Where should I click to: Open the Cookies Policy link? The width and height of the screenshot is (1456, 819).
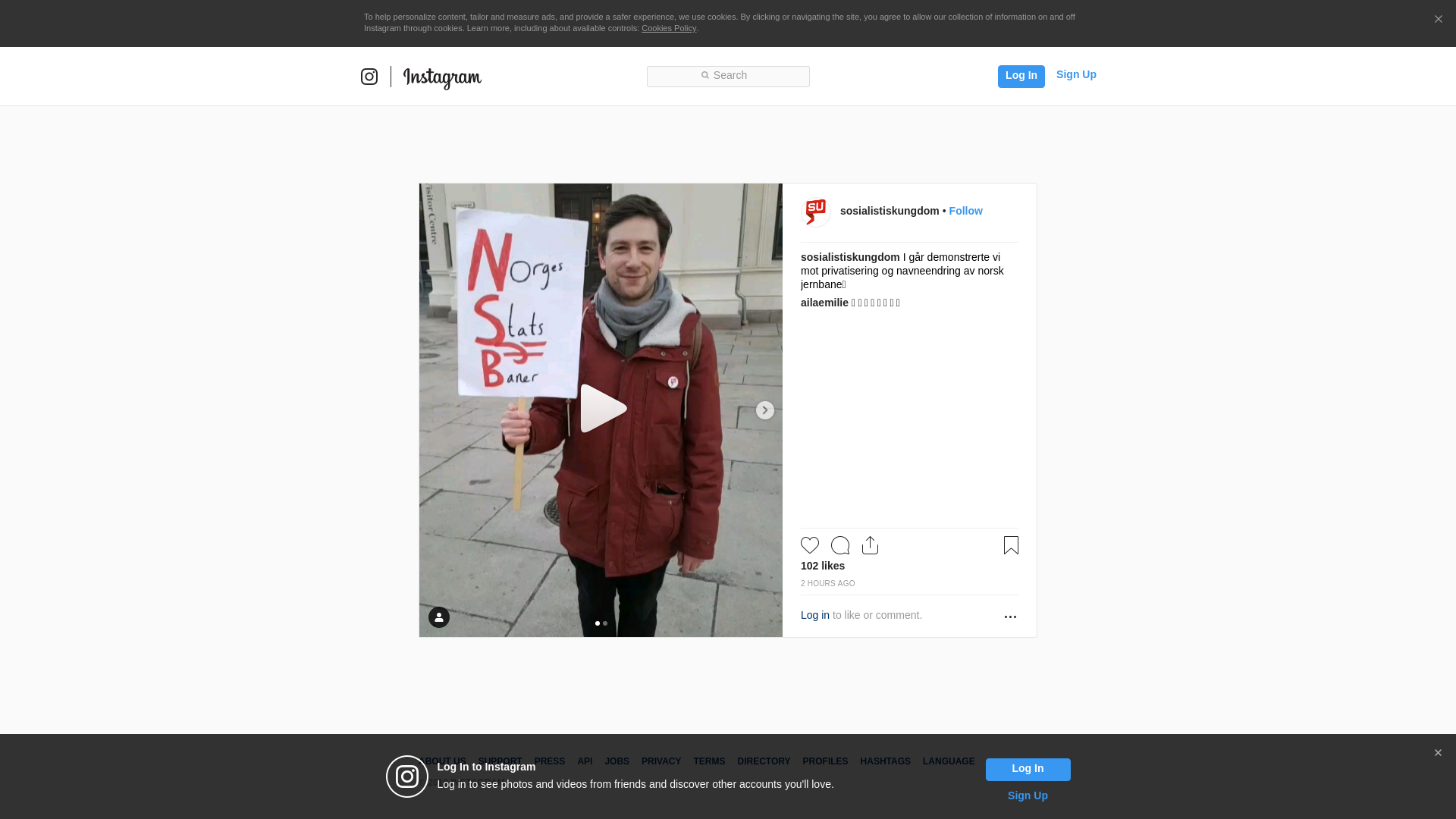pyautogui.click(x=669, y=28)
